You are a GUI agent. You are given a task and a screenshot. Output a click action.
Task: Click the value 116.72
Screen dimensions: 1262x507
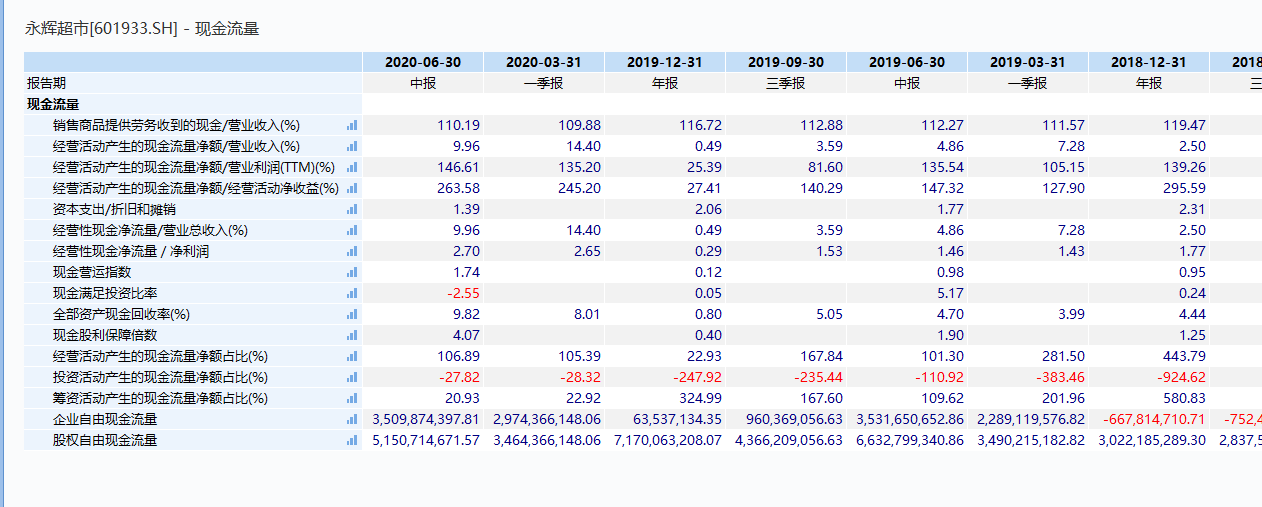coord(701,125)
